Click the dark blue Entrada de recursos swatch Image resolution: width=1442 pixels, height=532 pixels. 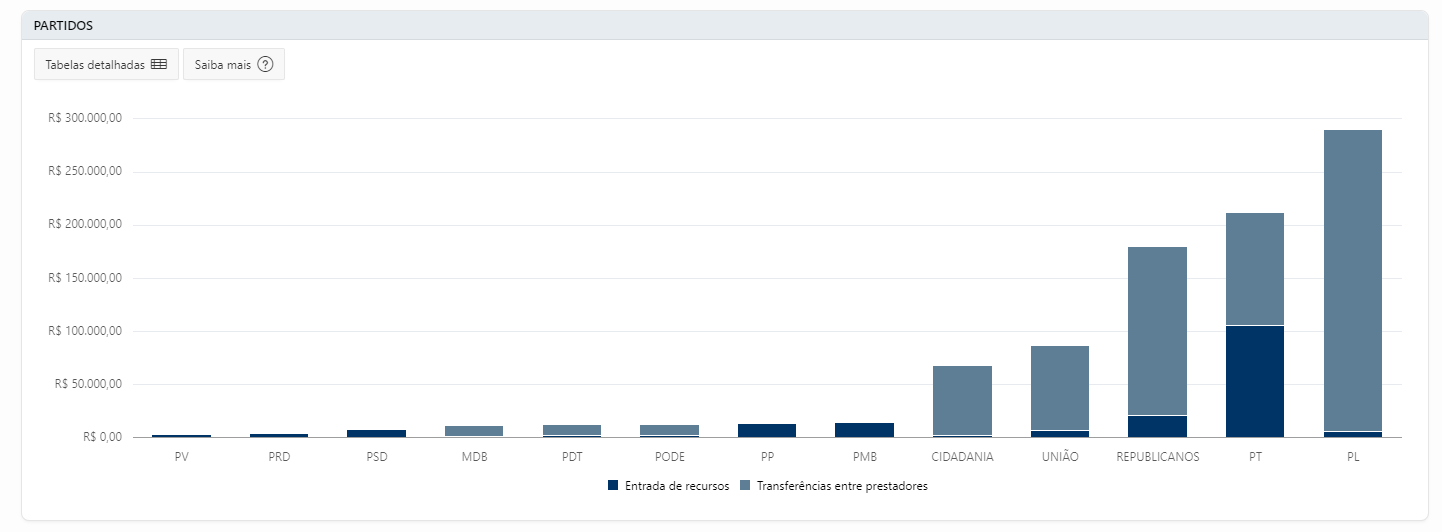tap(613, 486)
